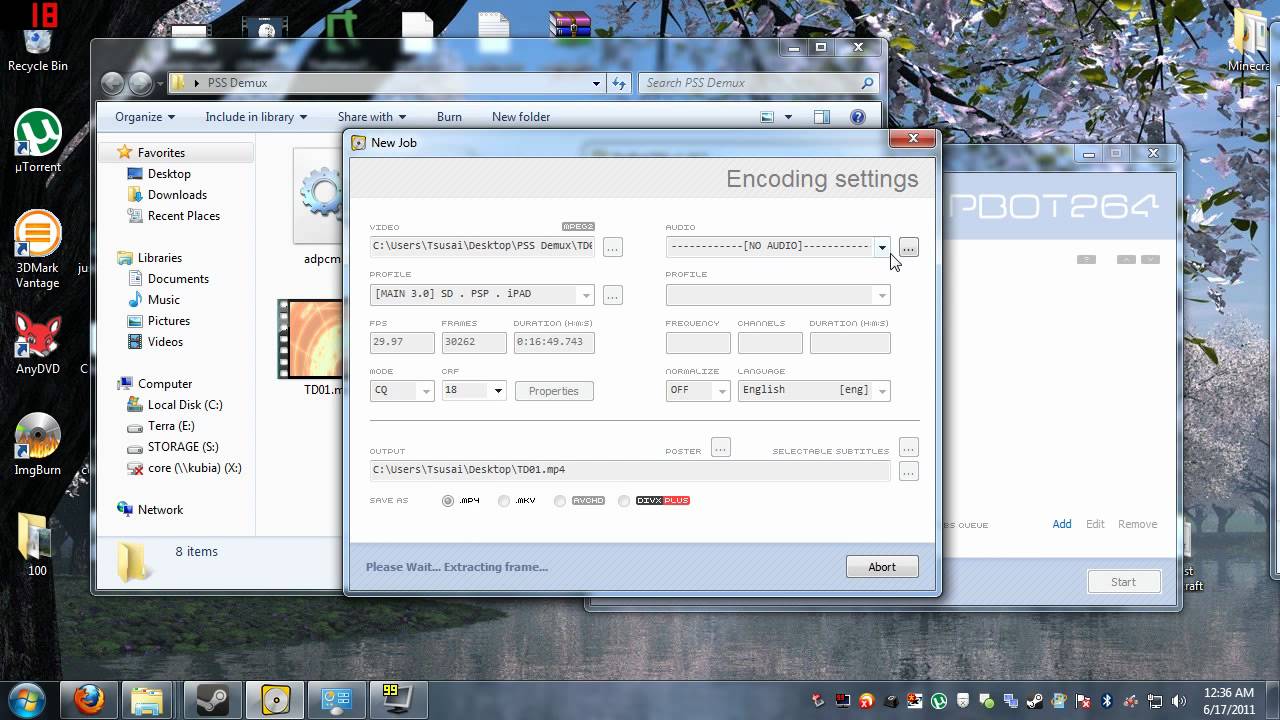The height and width of the screenshot is (720, 1280).
Task: Refresh the PSS Demux folder address bar
Action: click(619, 83)
